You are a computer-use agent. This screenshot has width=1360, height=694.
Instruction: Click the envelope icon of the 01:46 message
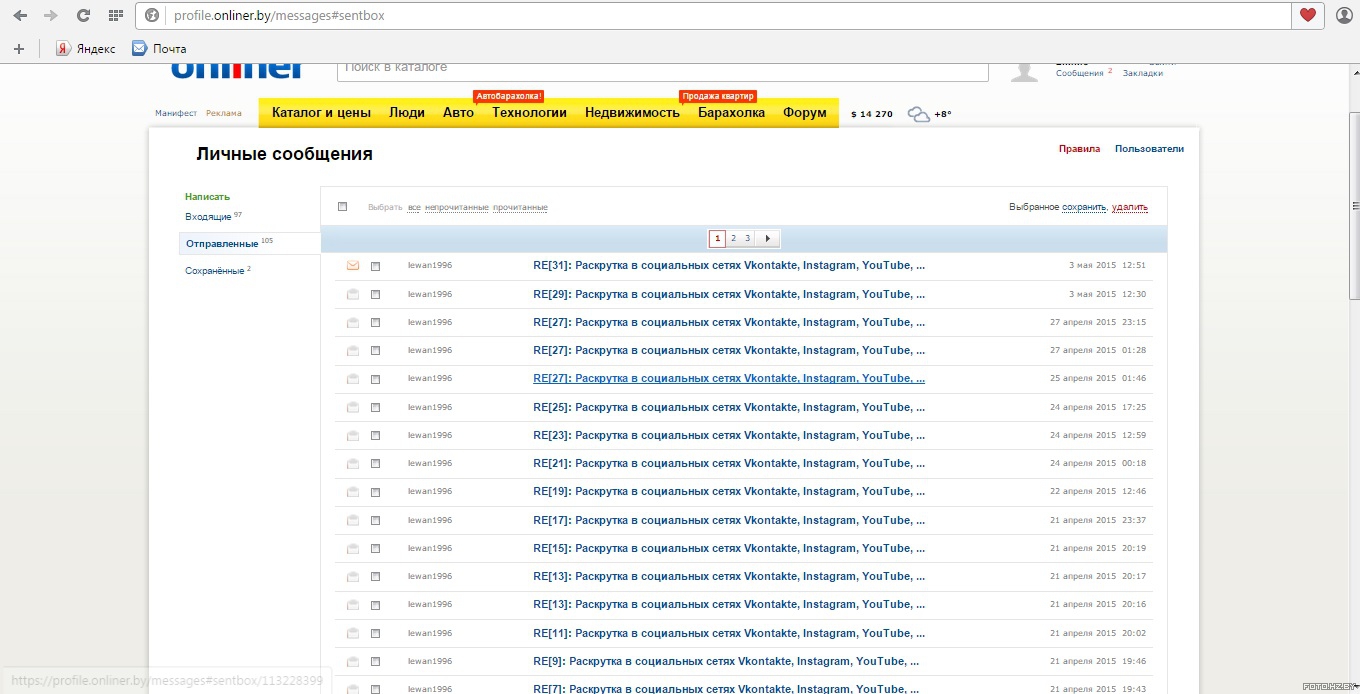[x=352, y=379]
